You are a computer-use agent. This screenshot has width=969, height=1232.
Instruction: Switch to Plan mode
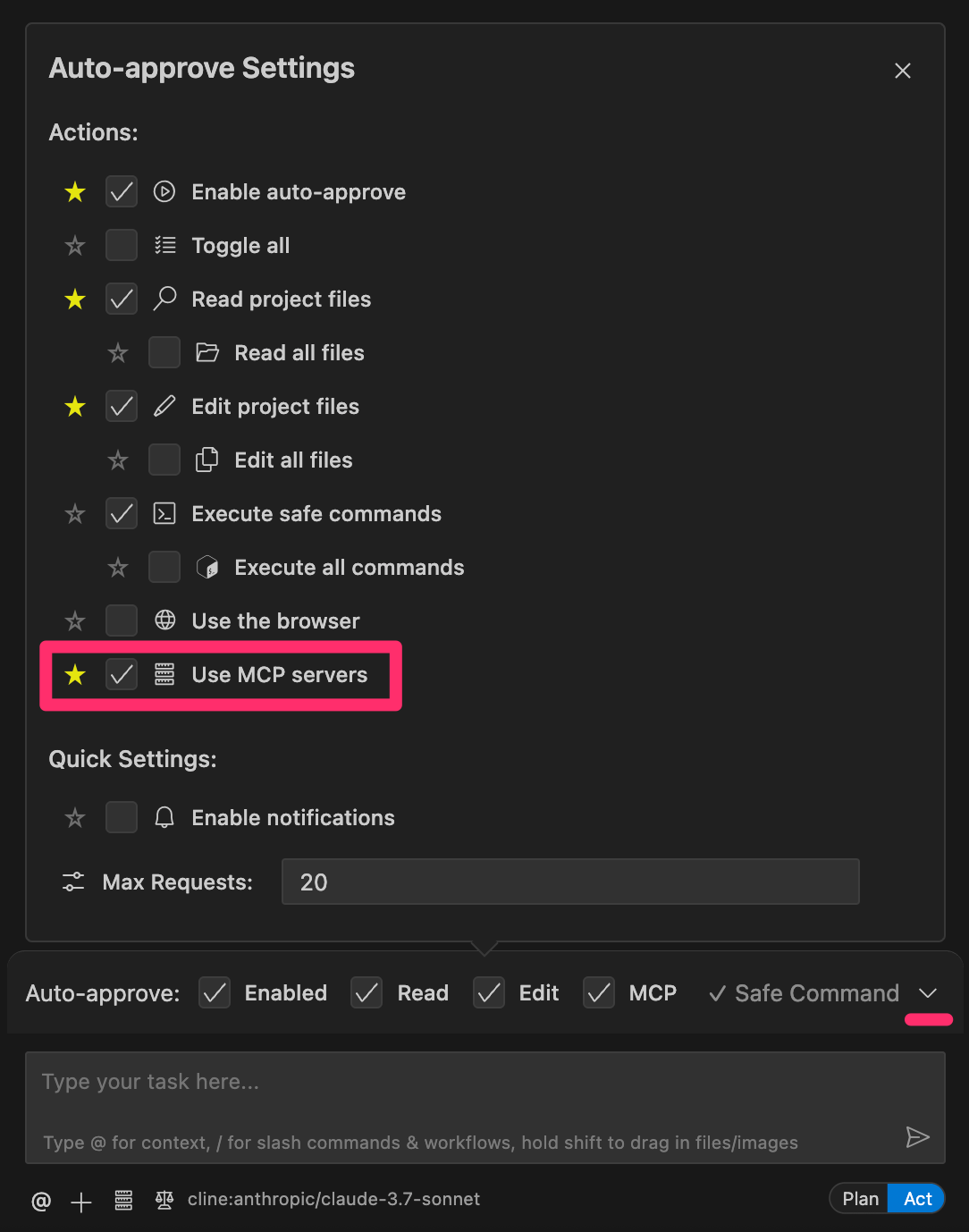860,1199
